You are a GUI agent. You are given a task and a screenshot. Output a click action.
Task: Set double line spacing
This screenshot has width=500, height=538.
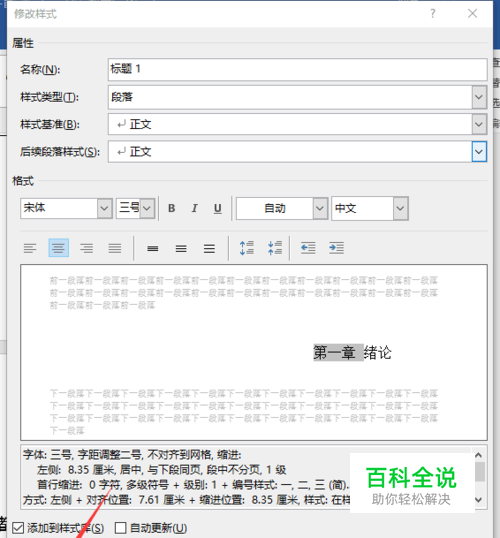pos(209,248)
